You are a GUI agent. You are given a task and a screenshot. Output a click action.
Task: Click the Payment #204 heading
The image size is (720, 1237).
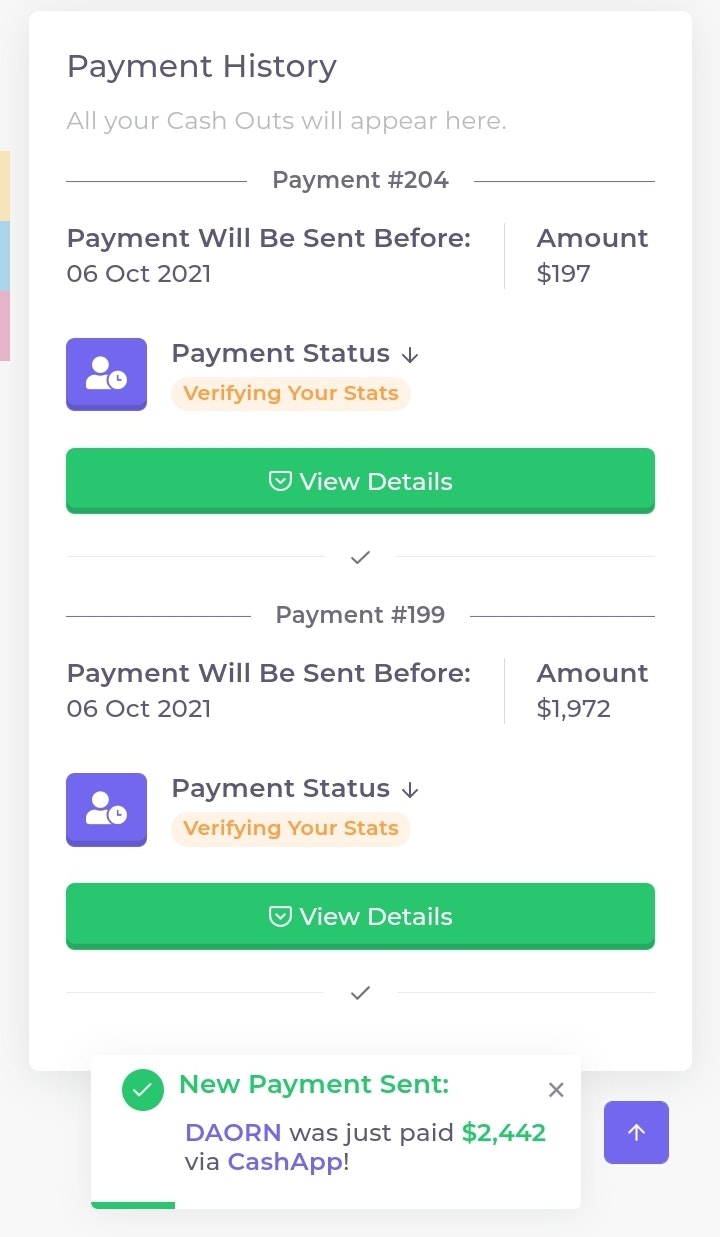360,180
